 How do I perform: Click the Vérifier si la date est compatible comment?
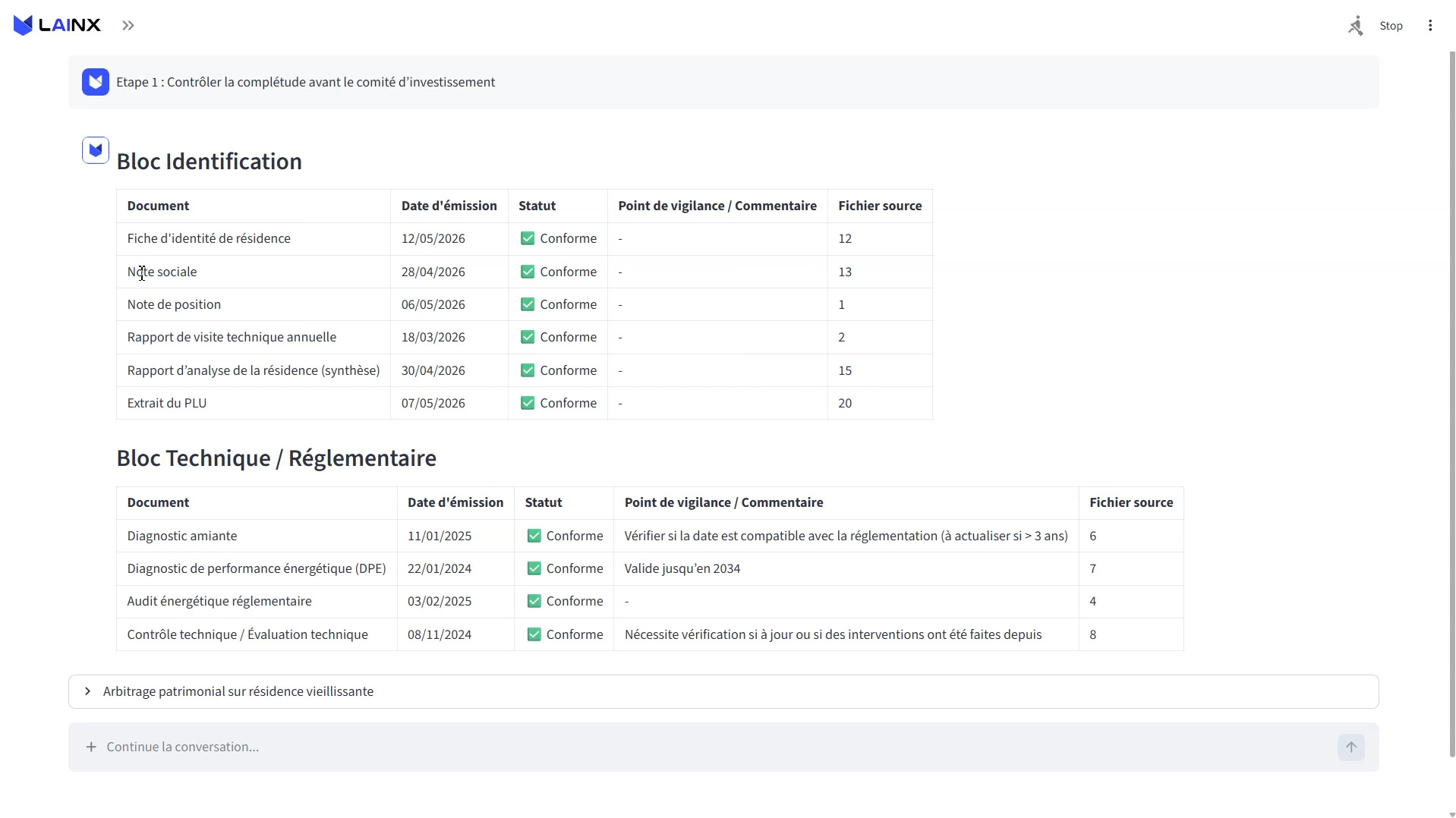[x=846, y=536]
